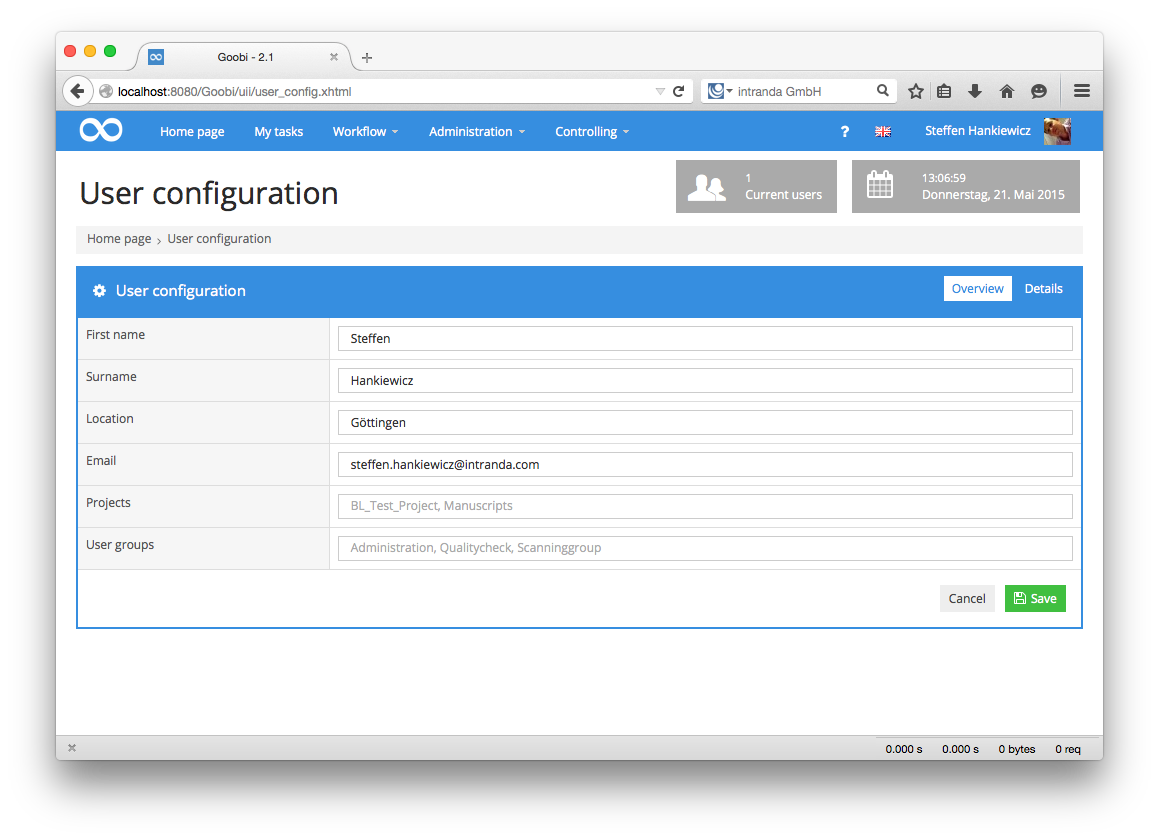
Task: Click the Projects field
Action: pyautogui.click(x=705, y=507)
